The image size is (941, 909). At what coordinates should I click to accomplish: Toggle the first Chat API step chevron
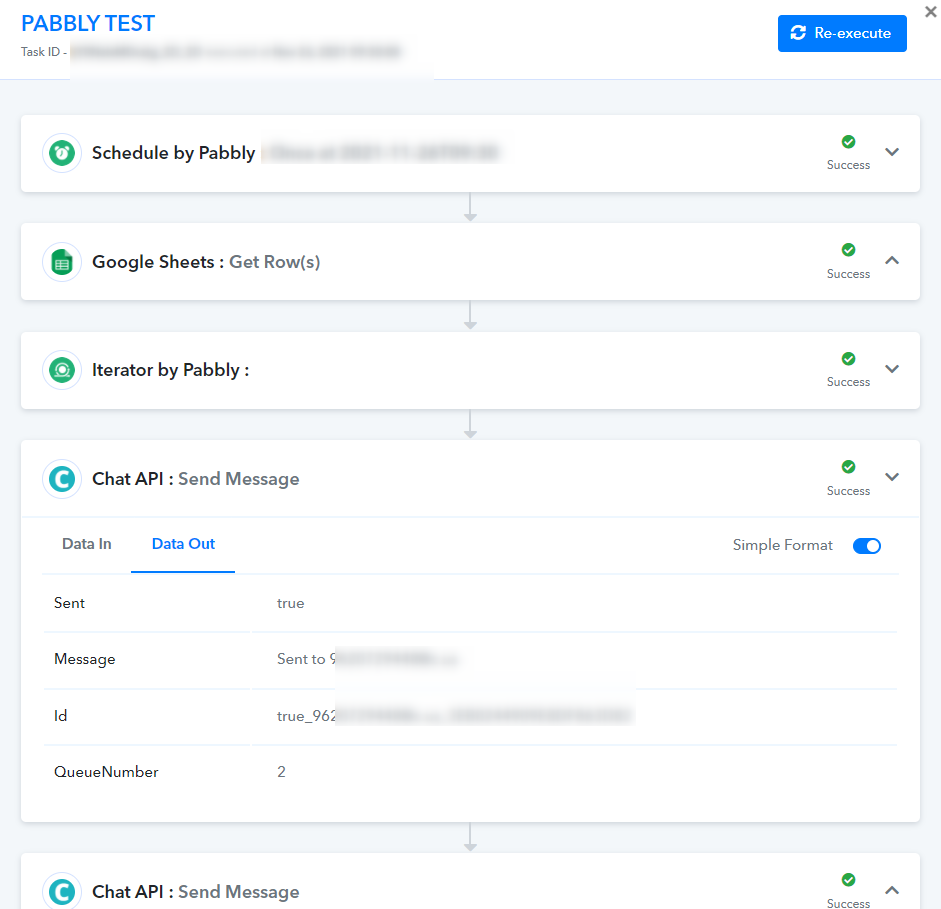pos(893,477)
